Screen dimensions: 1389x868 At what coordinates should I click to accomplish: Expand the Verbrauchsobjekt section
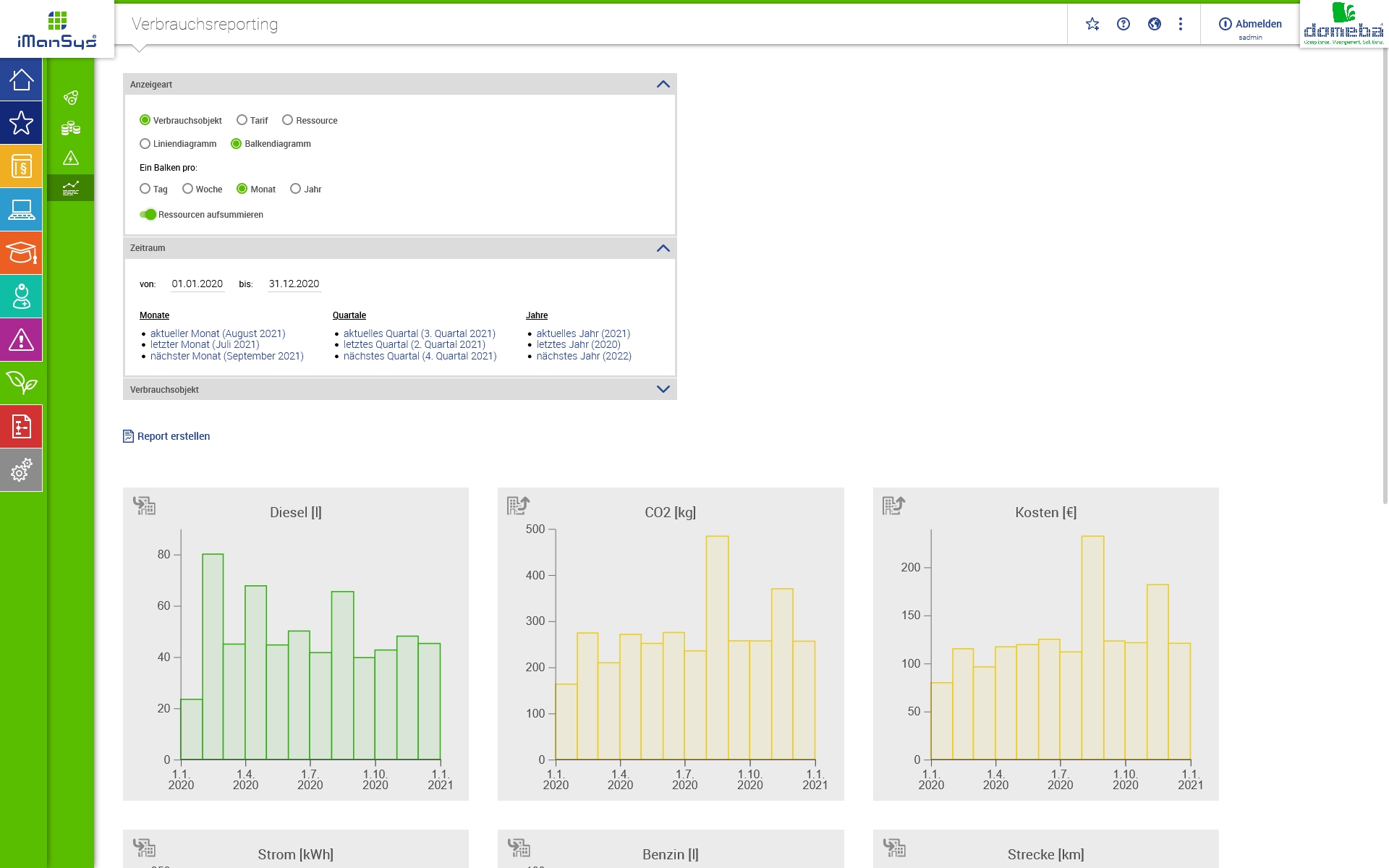click(x=663, y=389)
